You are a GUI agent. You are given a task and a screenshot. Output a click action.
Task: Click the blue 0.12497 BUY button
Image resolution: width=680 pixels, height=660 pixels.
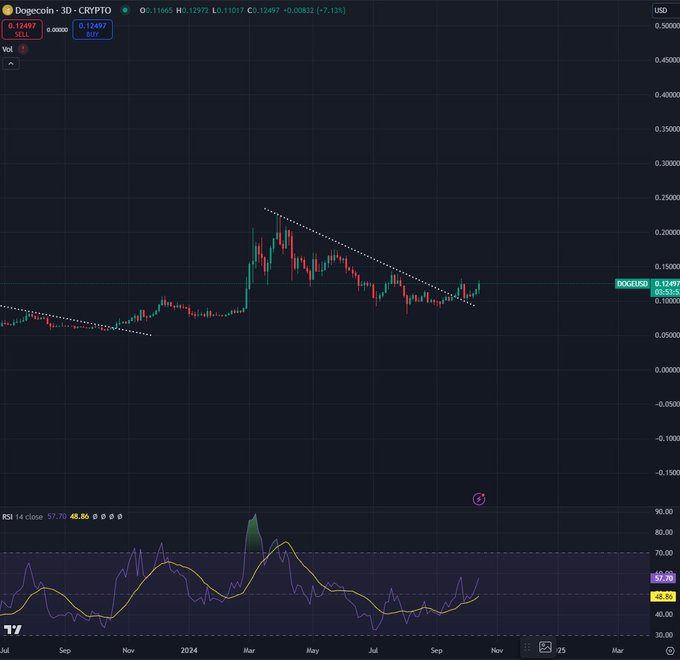click(92, 29)
